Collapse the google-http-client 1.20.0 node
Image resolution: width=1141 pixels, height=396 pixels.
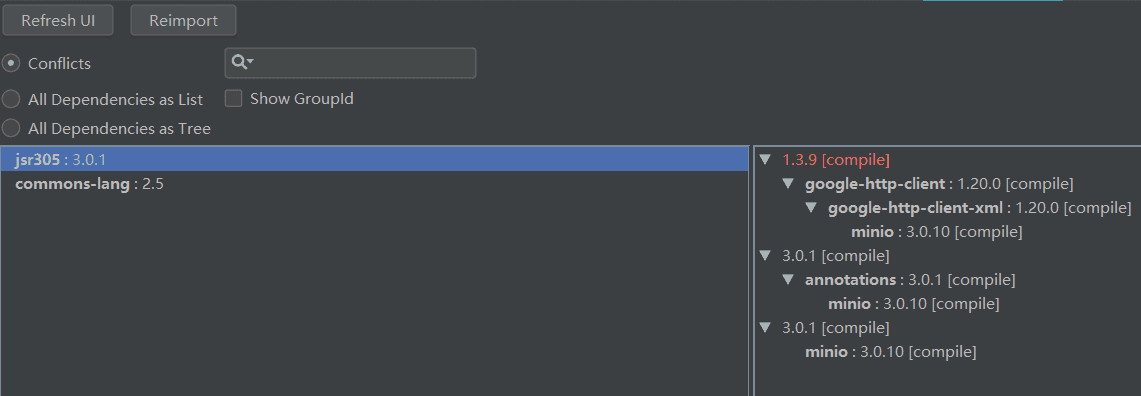point(788,183)
